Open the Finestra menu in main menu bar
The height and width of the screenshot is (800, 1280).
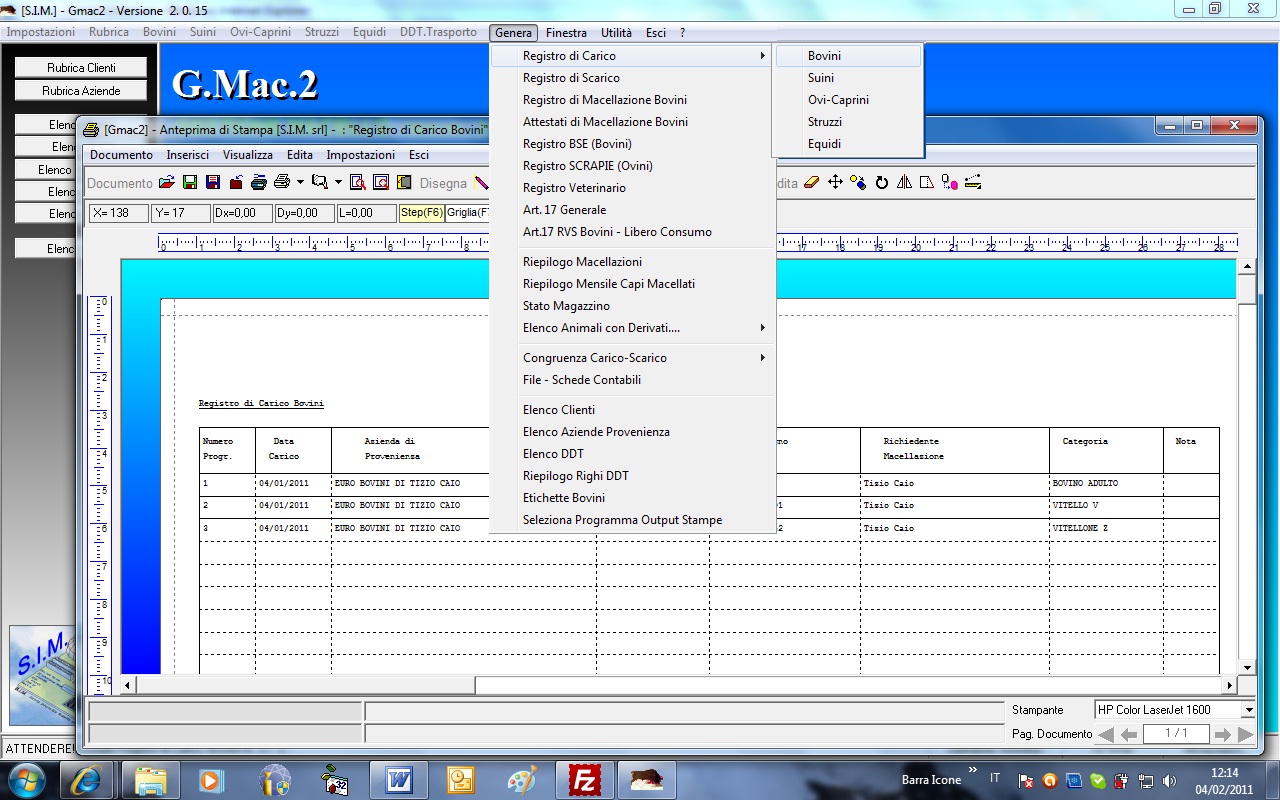coord(566,33)
